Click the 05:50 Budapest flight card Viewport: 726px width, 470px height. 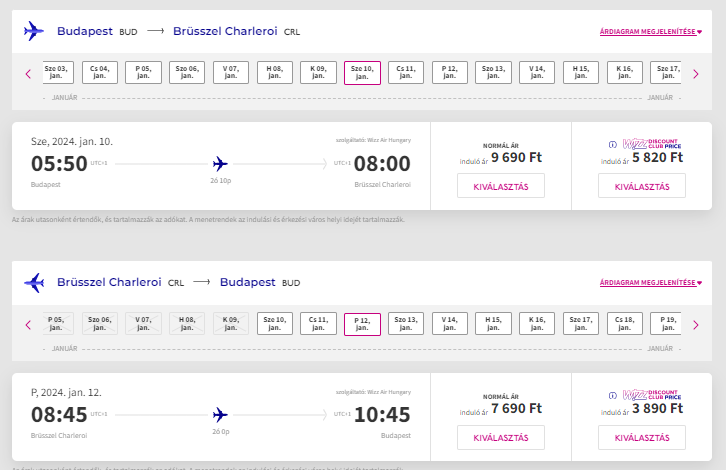tap(221, 166)
